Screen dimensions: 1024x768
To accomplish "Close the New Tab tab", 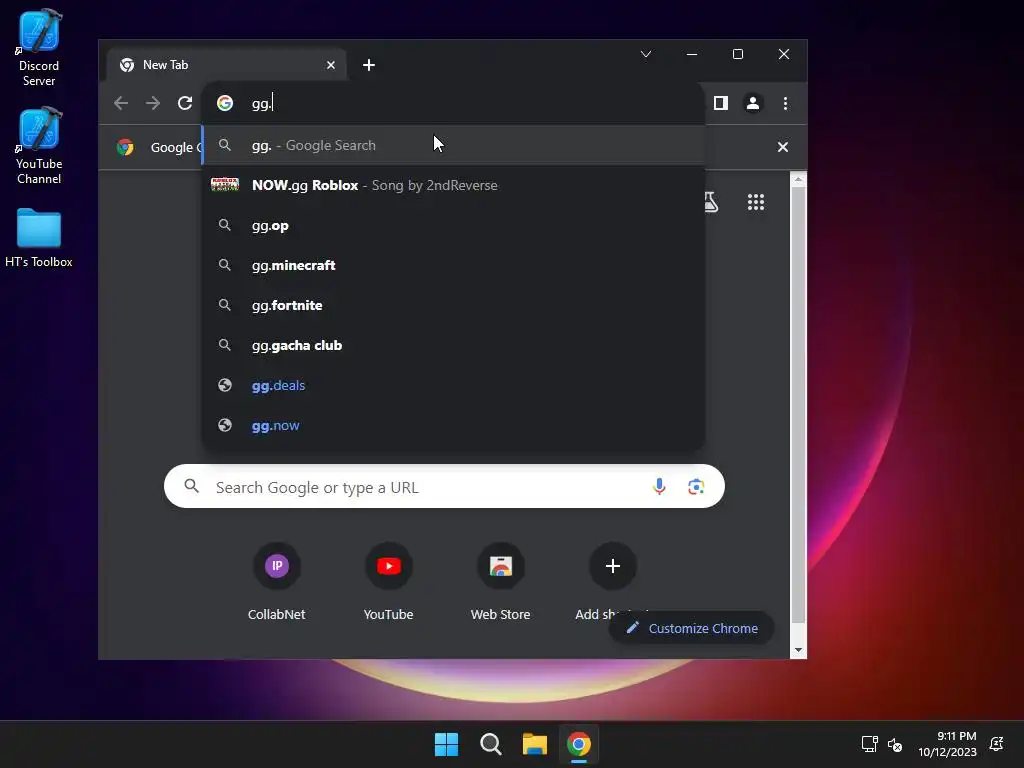I will [330, 65].
